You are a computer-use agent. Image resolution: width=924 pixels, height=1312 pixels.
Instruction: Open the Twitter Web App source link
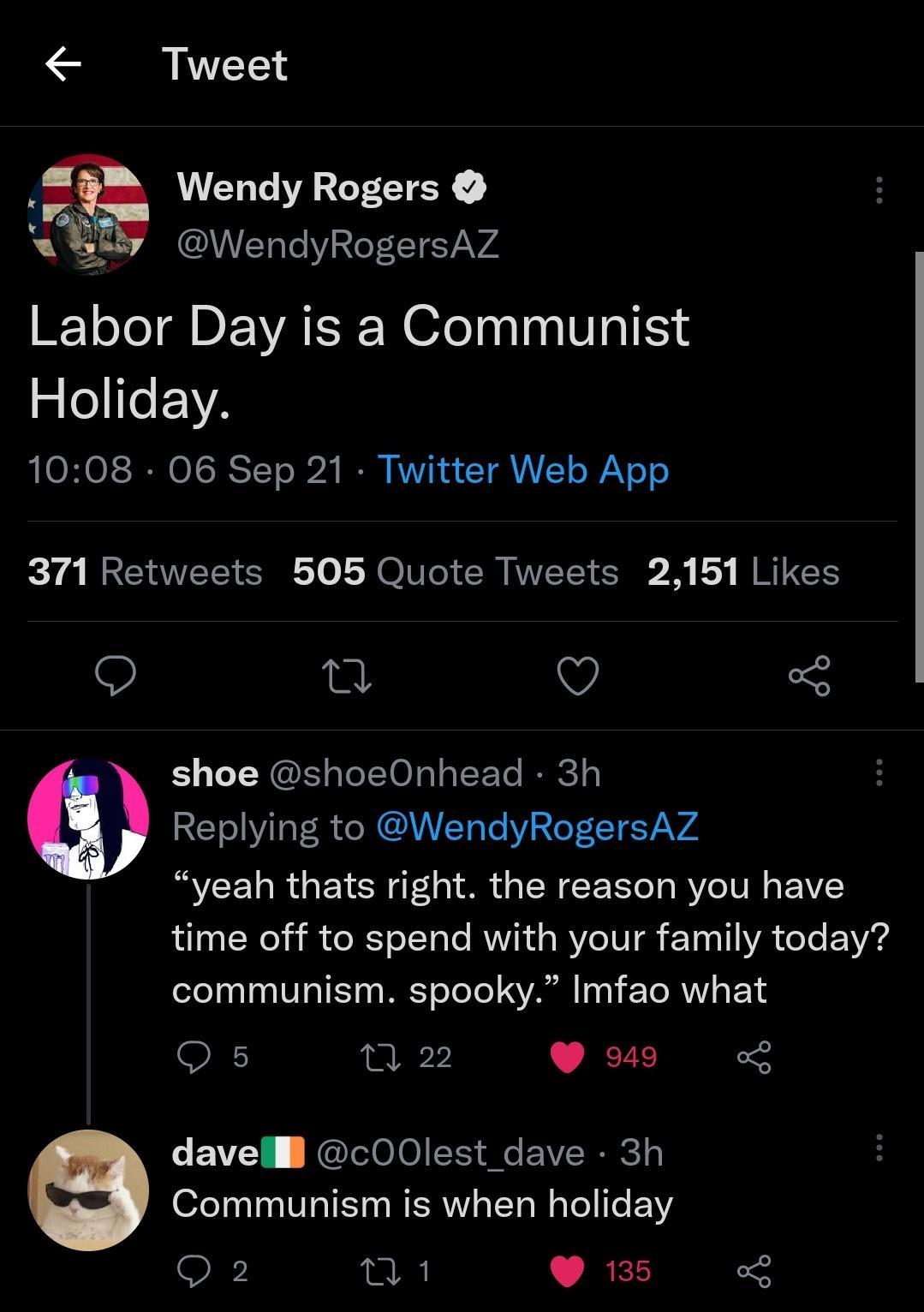pyautogui.click(x=524, y=469)
